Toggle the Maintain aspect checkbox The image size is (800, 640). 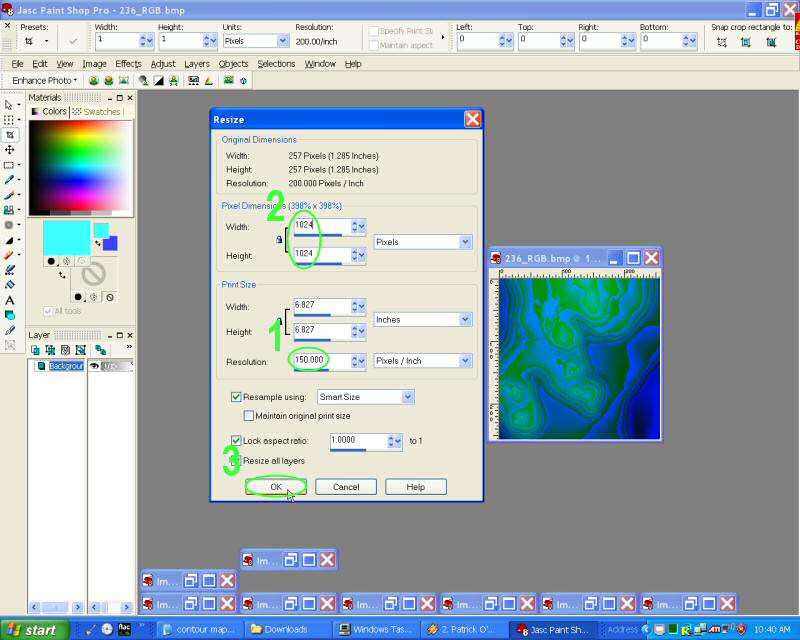coord(373,45)
